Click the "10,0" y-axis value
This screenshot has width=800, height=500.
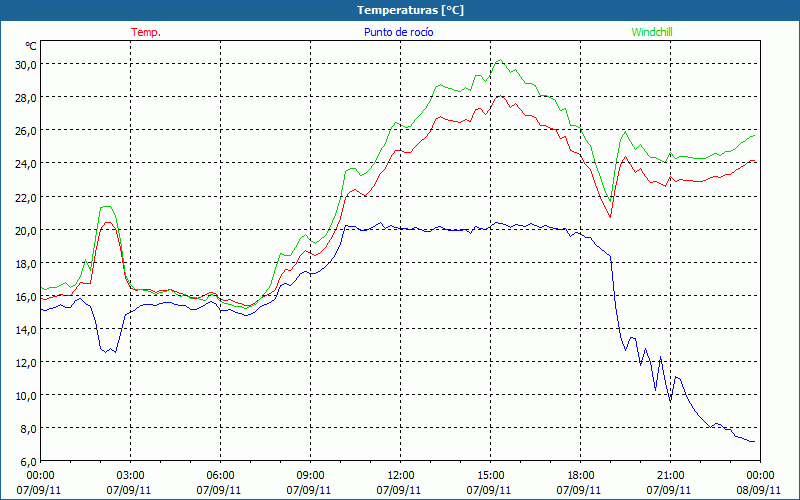[26, 396]
